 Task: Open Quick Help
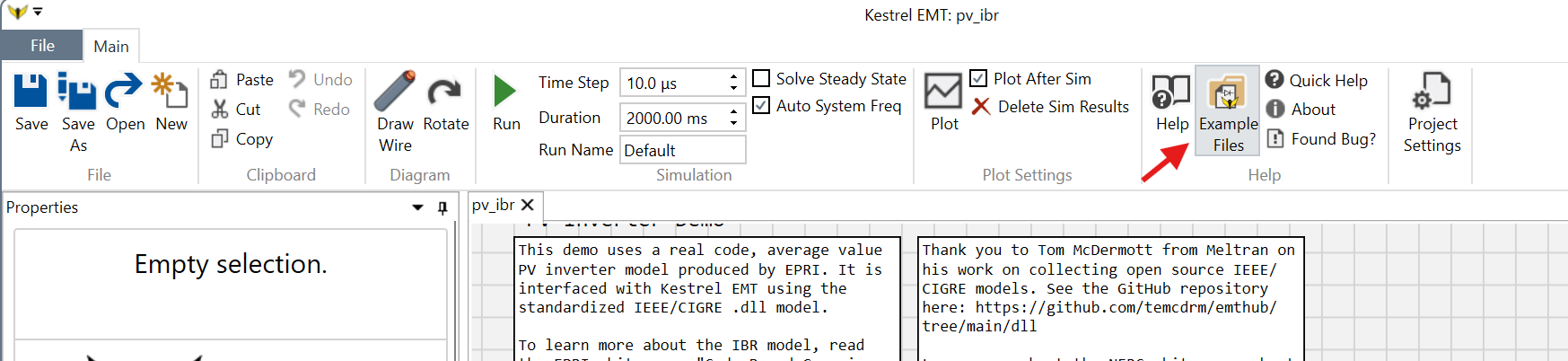click(x=1317, y=80)
